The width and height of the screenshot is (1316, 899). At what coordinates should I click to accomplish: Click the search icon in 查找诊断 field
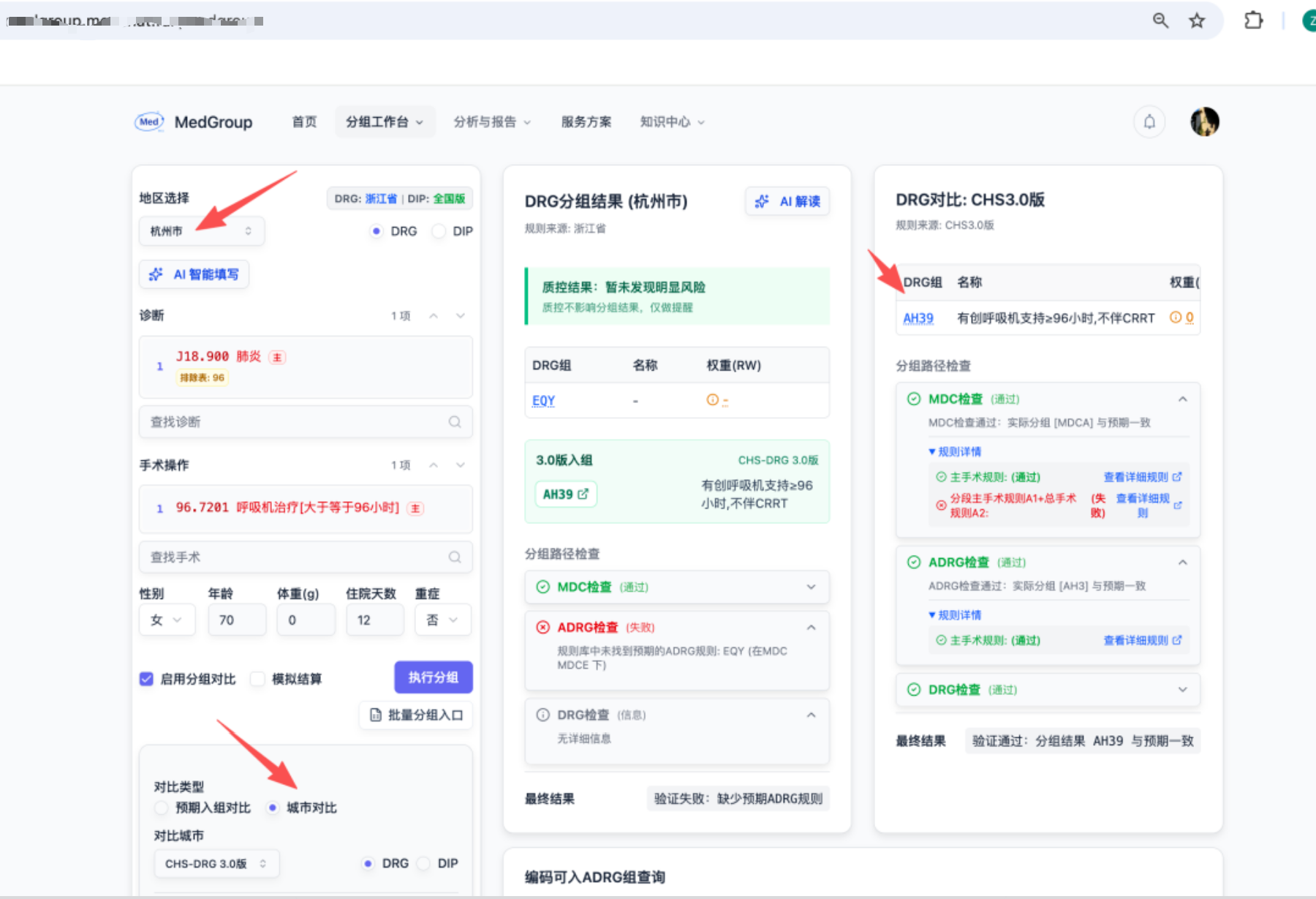[x=455, y=422]
